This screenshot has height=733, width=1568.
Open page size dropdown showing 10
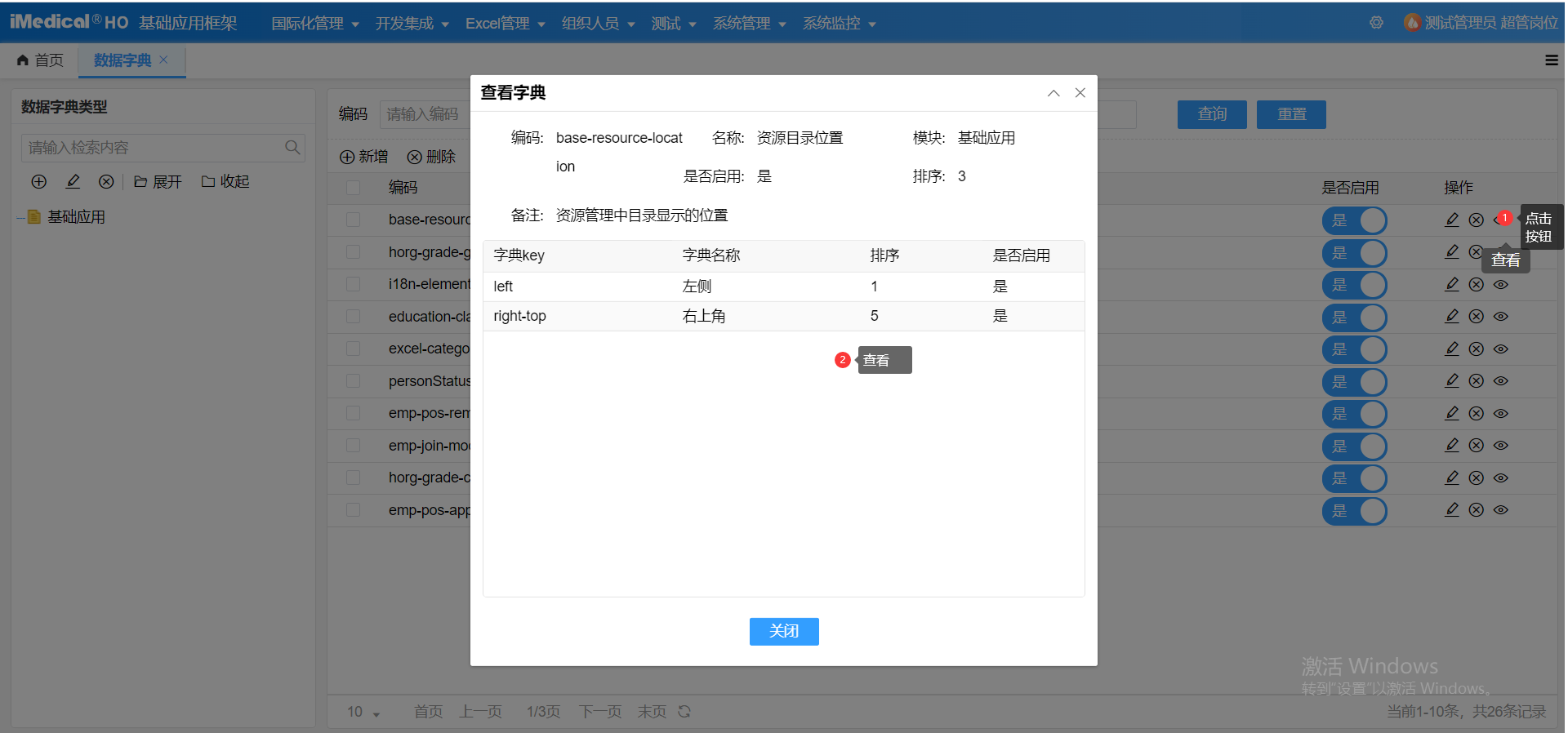[363, 712]
